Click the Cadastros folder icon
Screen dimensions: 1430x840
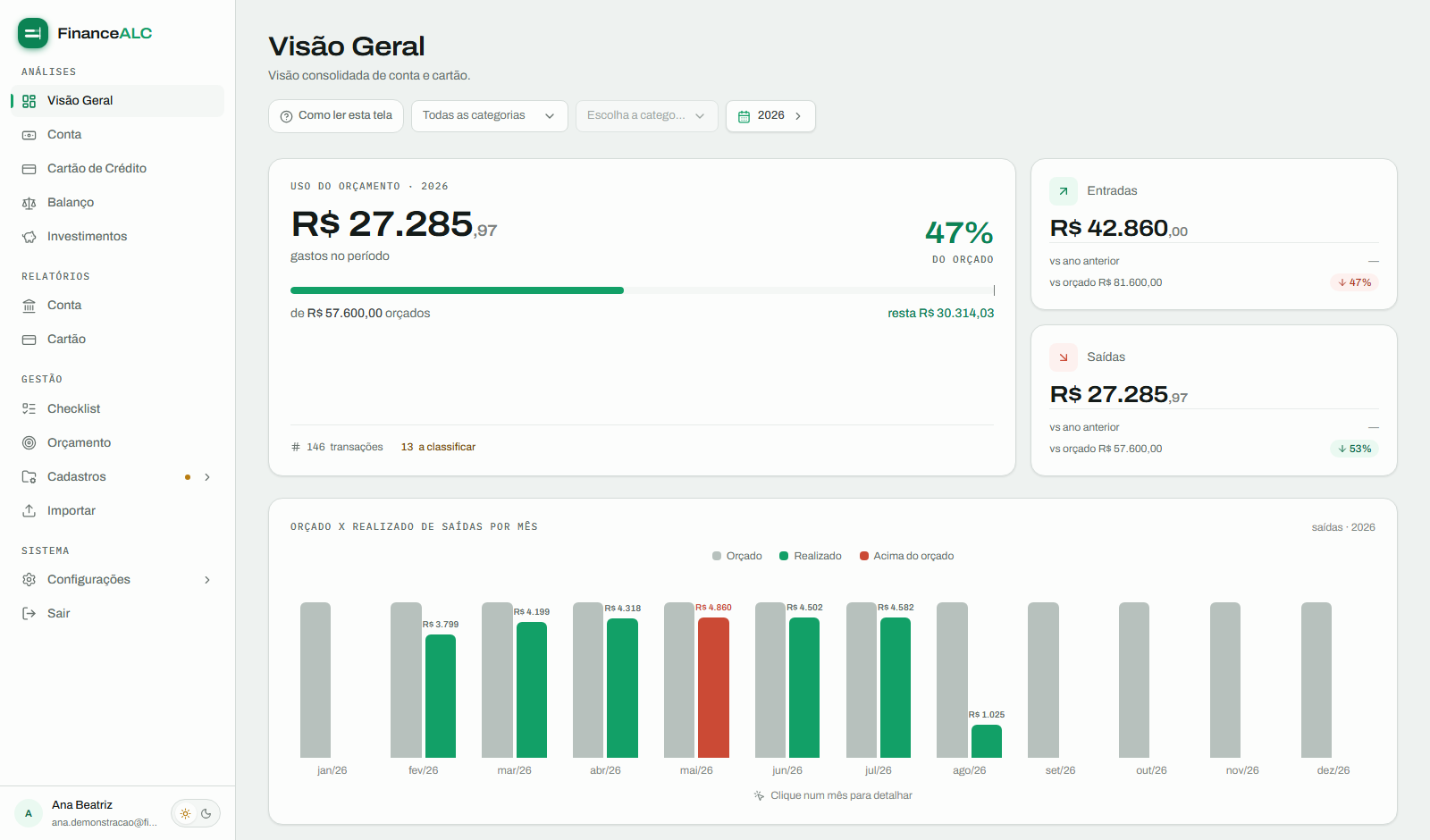[29, 477]
